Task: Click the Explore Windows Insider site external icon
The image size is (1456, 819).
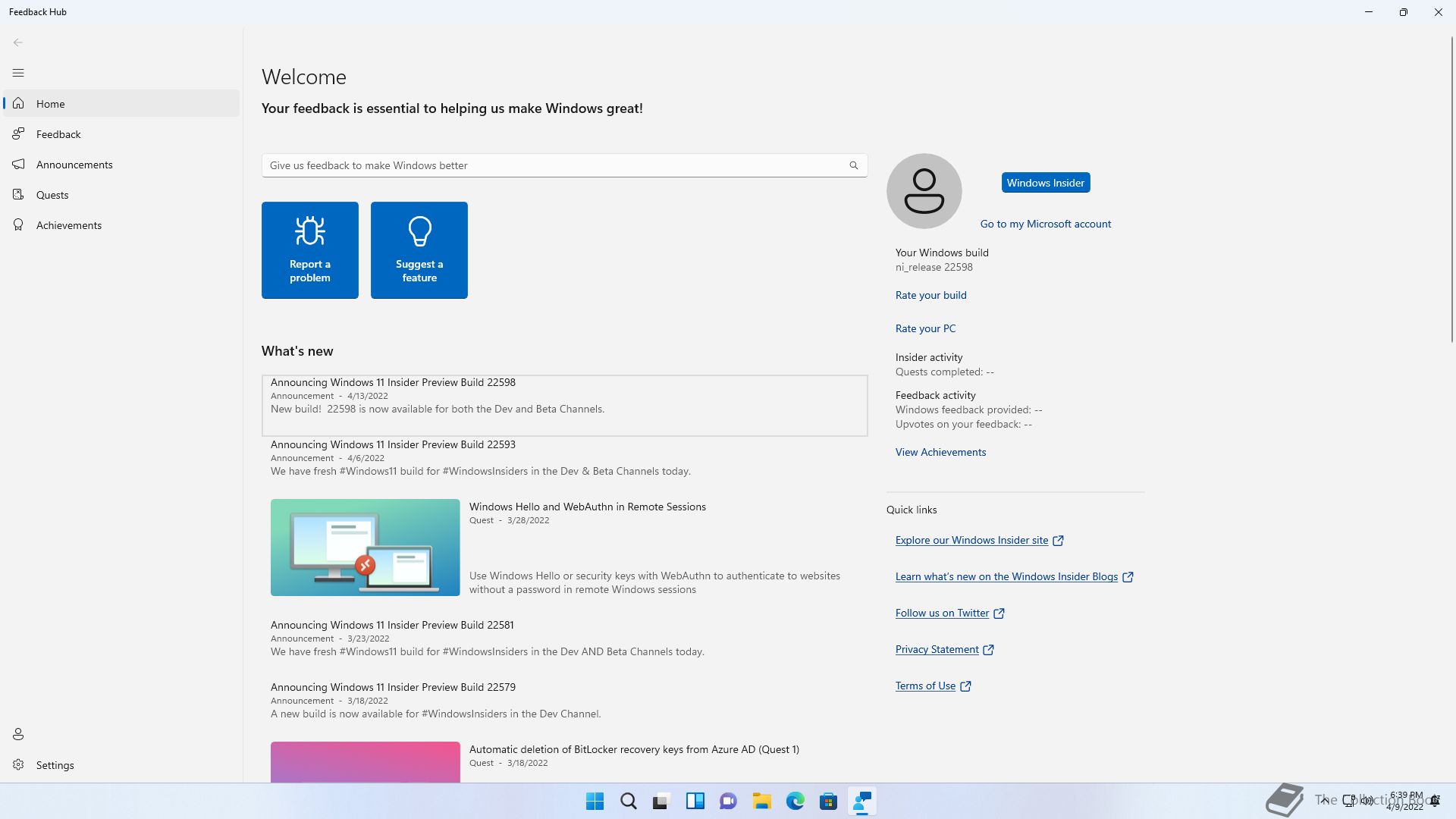Action: [1058, 541]
